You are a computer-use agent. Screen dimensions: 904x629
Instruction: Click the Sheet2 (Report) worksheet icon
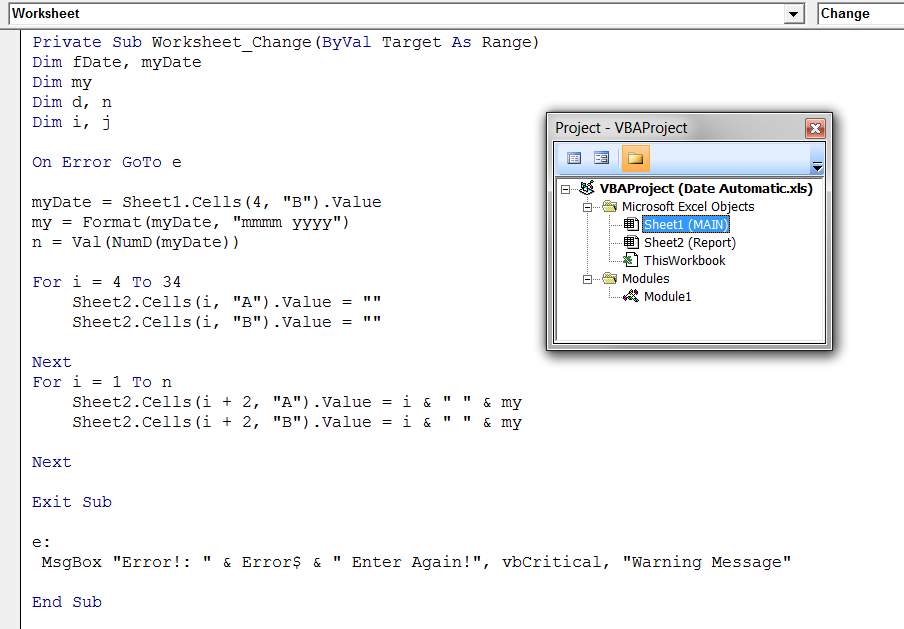click(630, 242)
